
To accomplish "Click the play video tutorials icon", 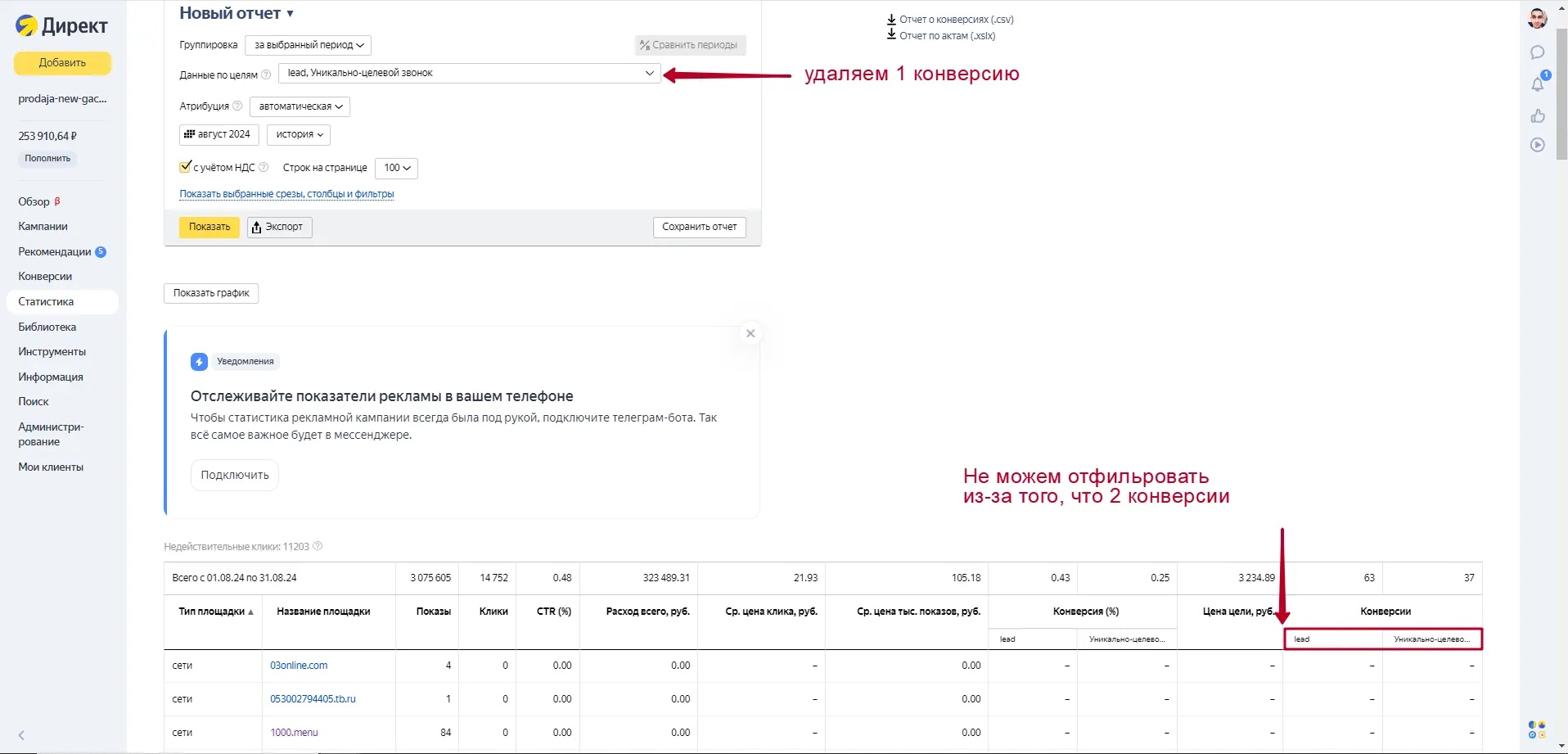I will 1537,145.
